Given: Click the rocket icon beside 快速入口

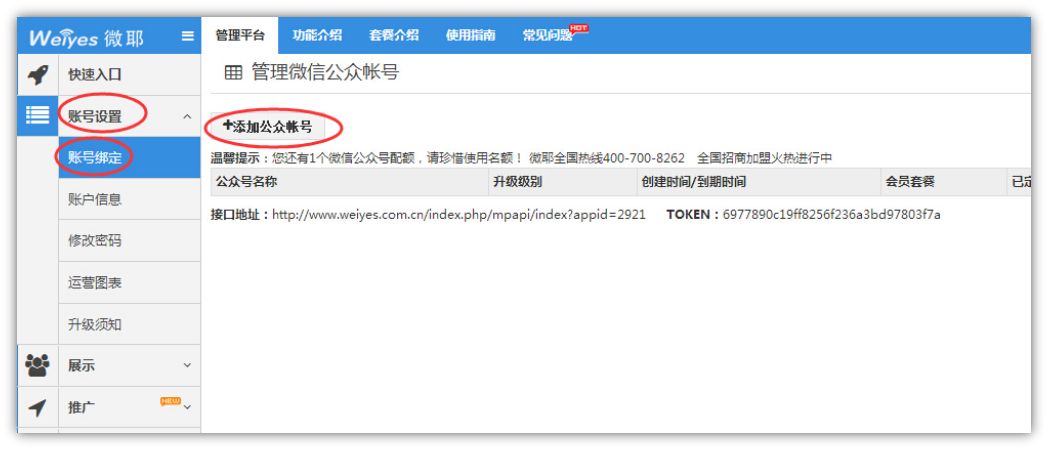Looking at the screenshot, I should point(37,74).
